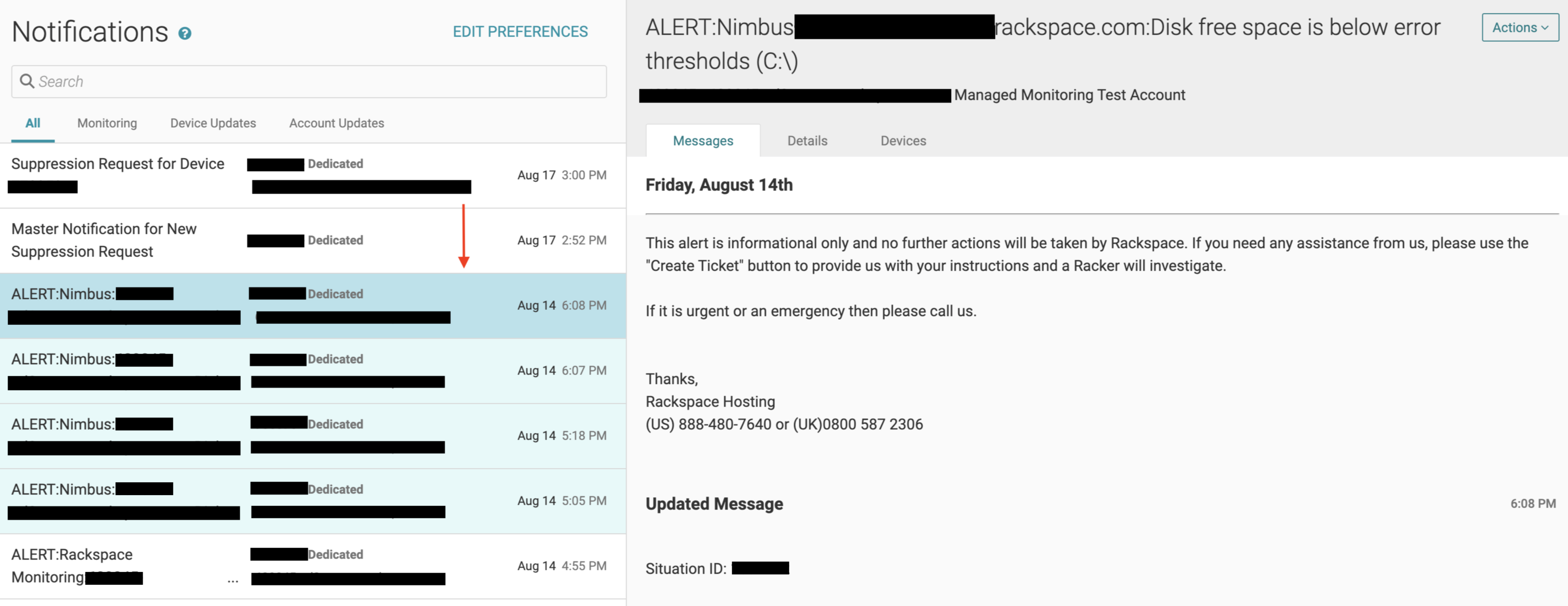Screen dimensions: 1568x606
Task: Focus the notifications Search field
Action: tap(309, 82)
